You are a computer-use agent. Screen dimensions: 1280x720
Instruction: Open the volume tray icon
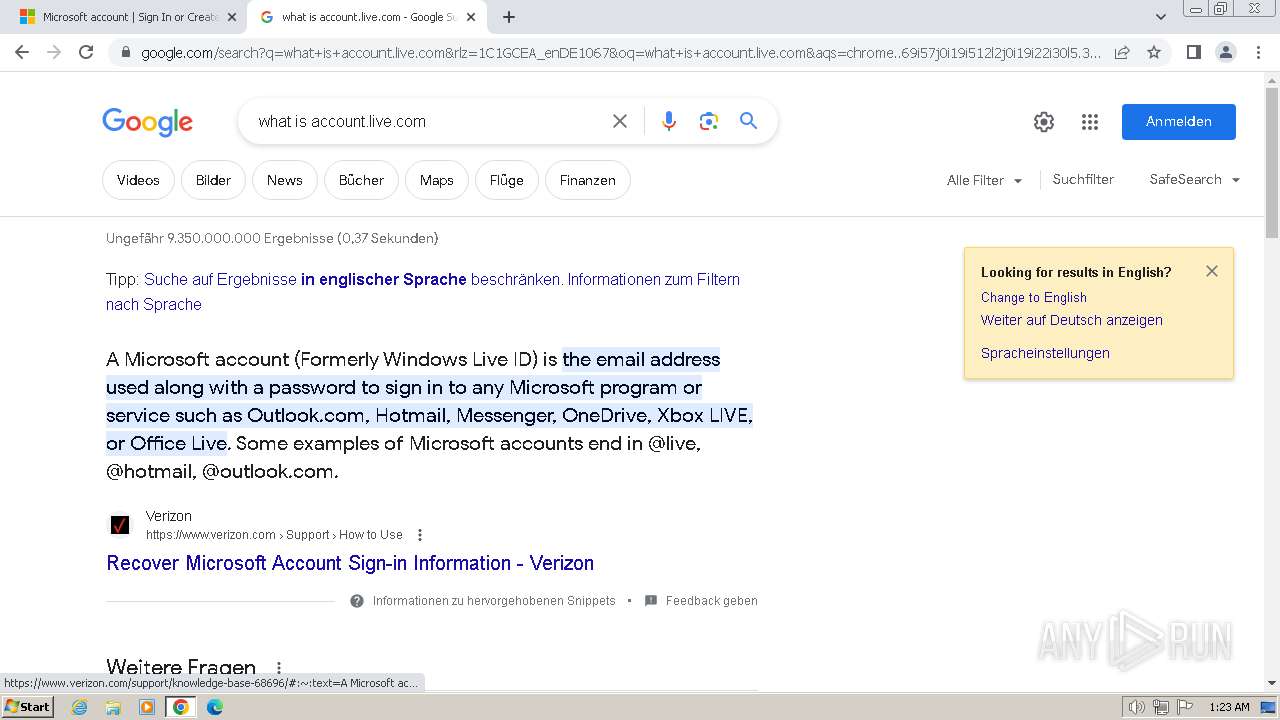pyautogui.click(x=1137, y=707)
